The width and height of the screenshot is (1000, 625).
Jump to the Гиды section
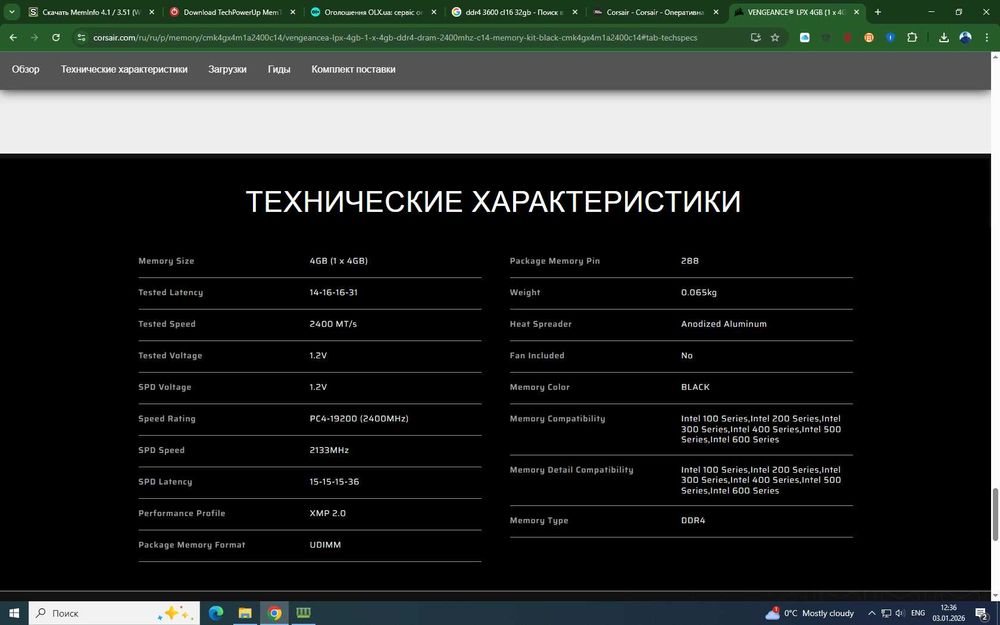click(279, 69)
